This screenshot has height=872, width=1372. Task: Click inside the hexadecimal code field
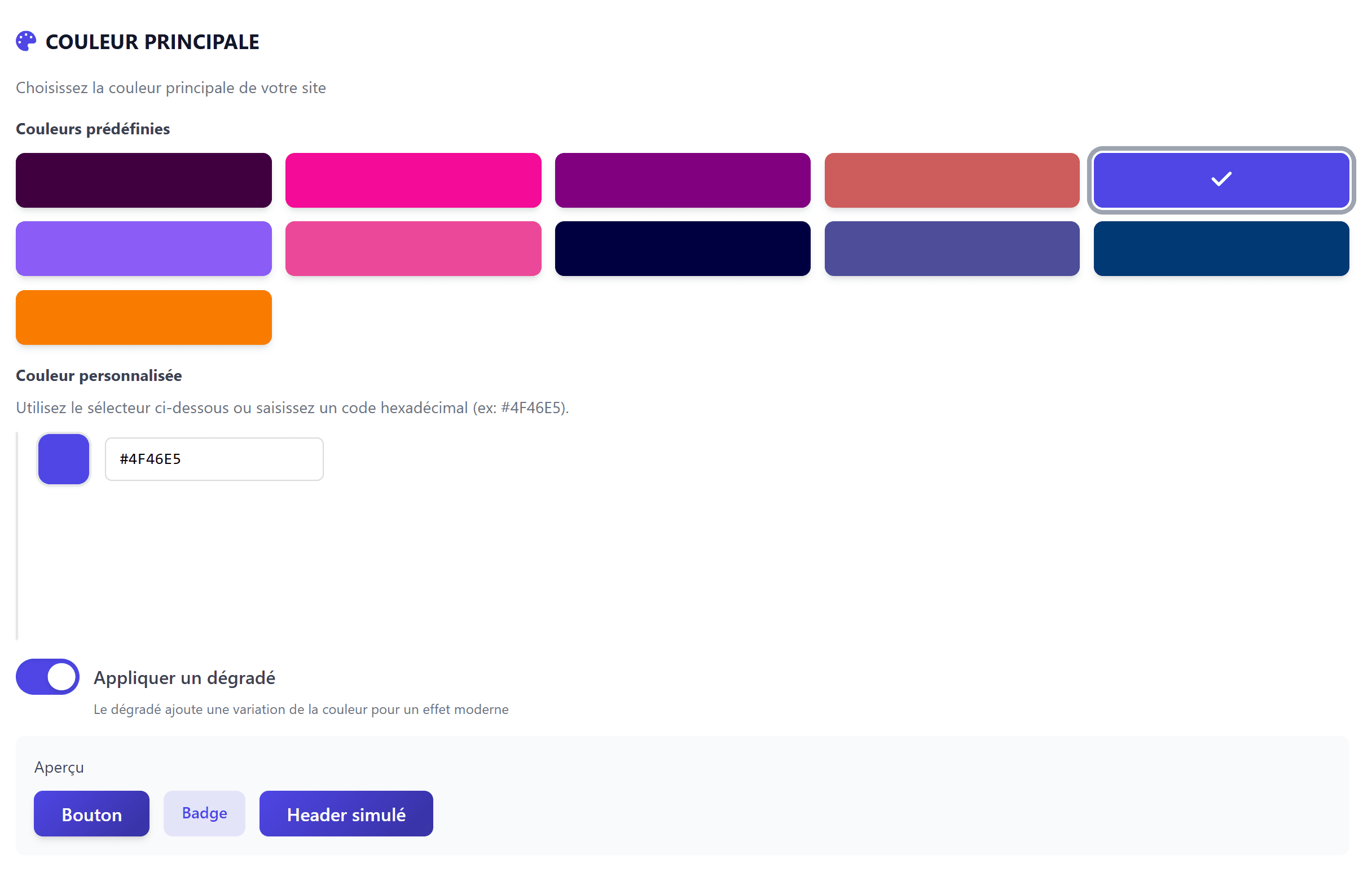214,459
